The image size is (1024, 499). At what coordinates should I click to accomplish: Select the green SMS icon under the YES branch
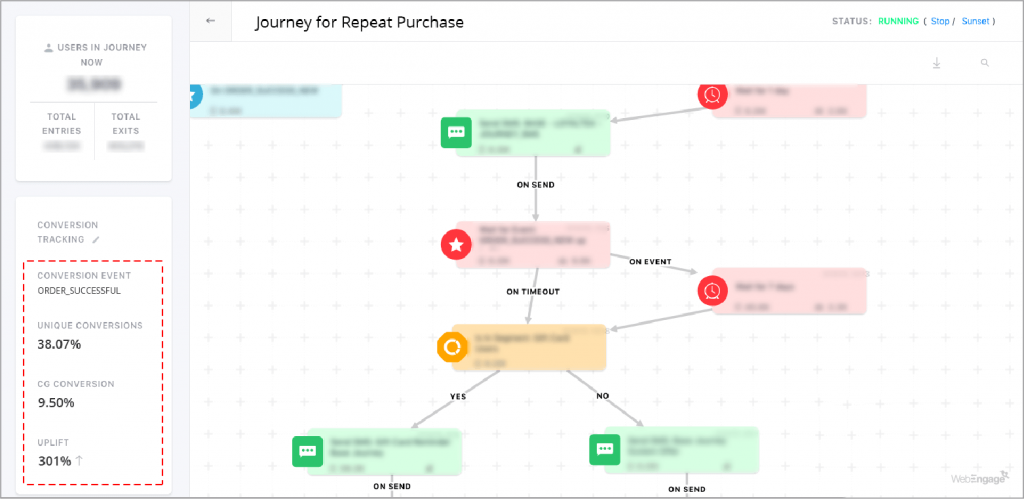(306, 450)
